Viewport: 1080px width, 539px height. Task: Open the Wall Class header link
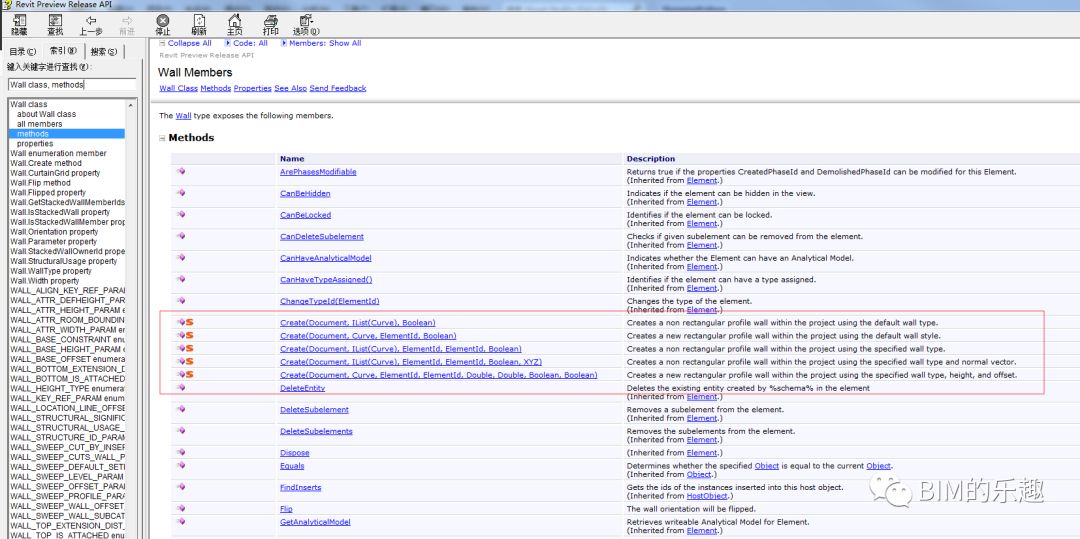point(178,88)
